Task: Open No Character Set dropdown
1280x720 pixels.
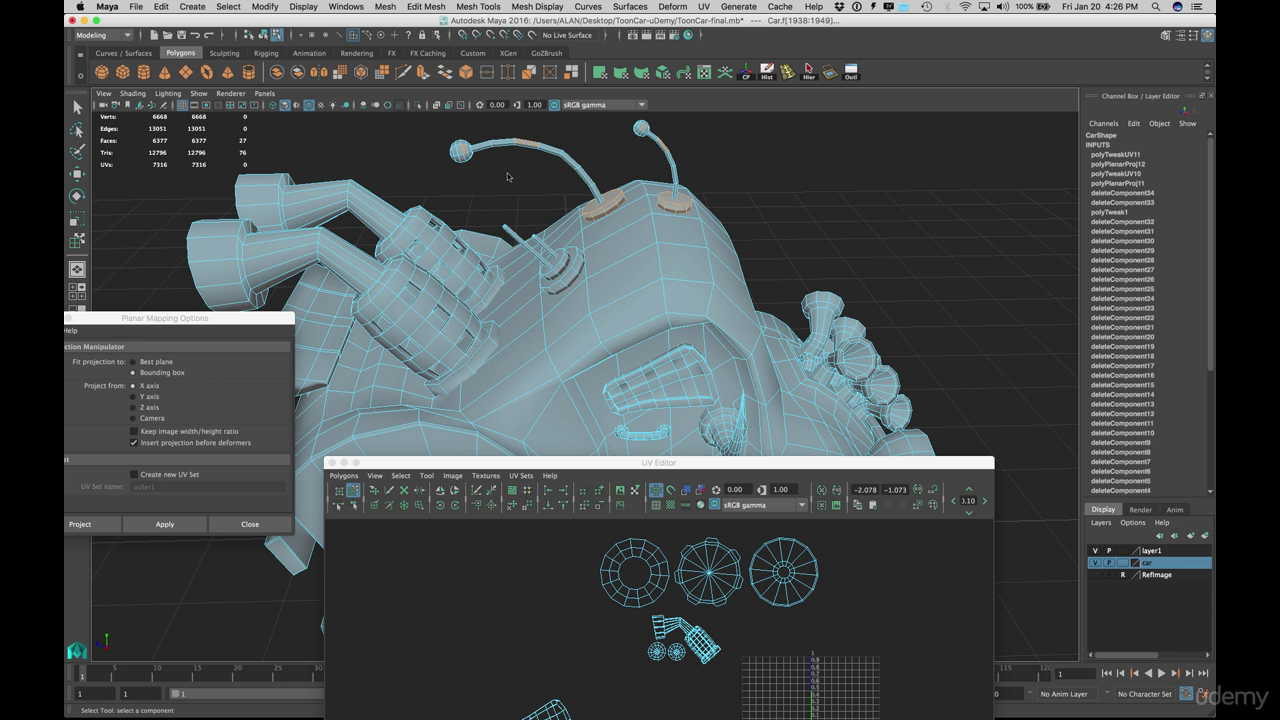Action: pos(1144,694)
